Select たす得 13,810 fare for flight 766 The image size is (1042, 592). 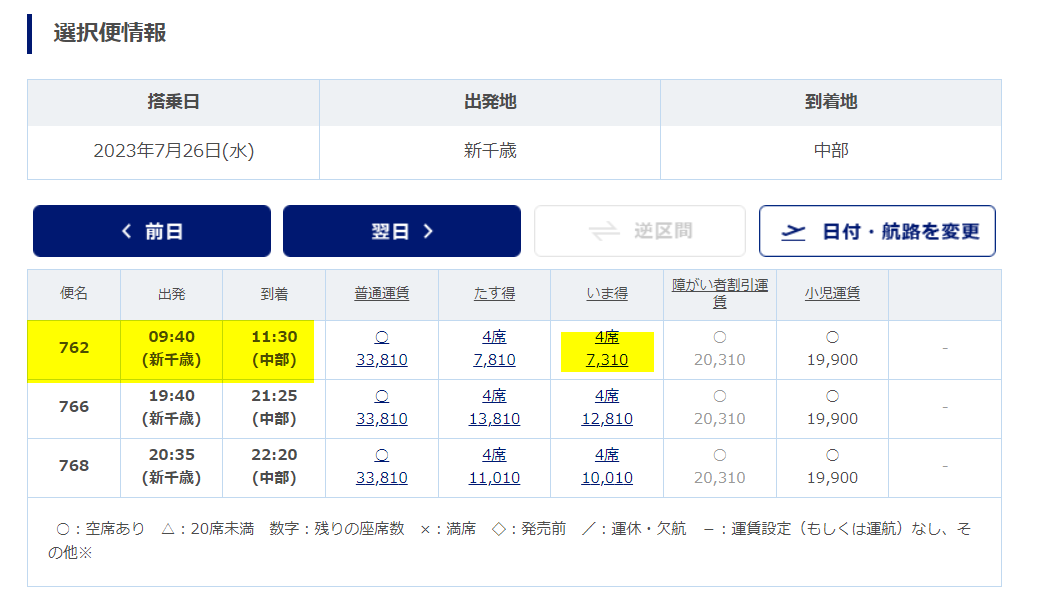click(494, 419)
